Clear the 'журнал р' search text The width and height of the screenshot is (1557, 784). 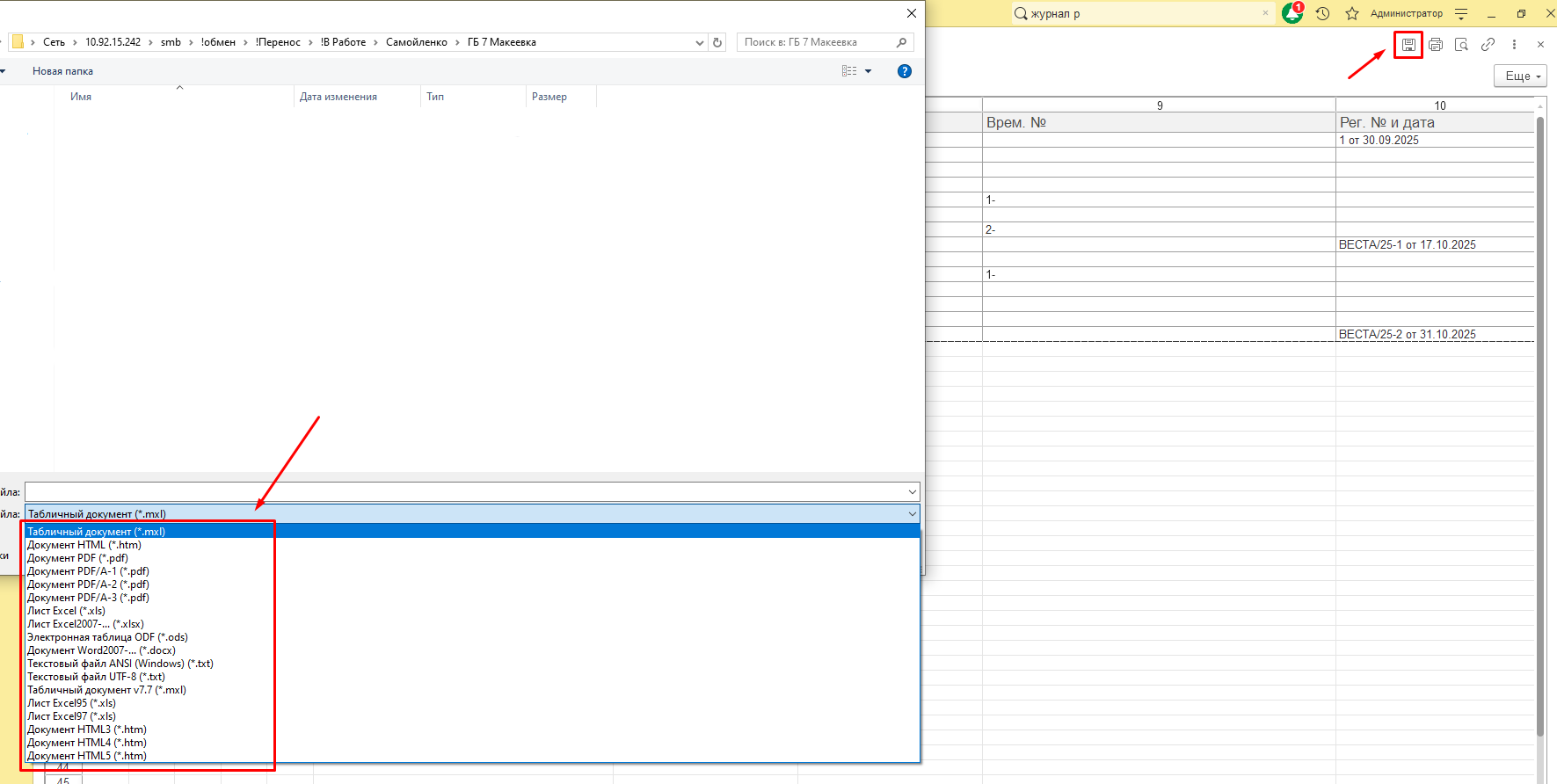(x=1265, y=13)
